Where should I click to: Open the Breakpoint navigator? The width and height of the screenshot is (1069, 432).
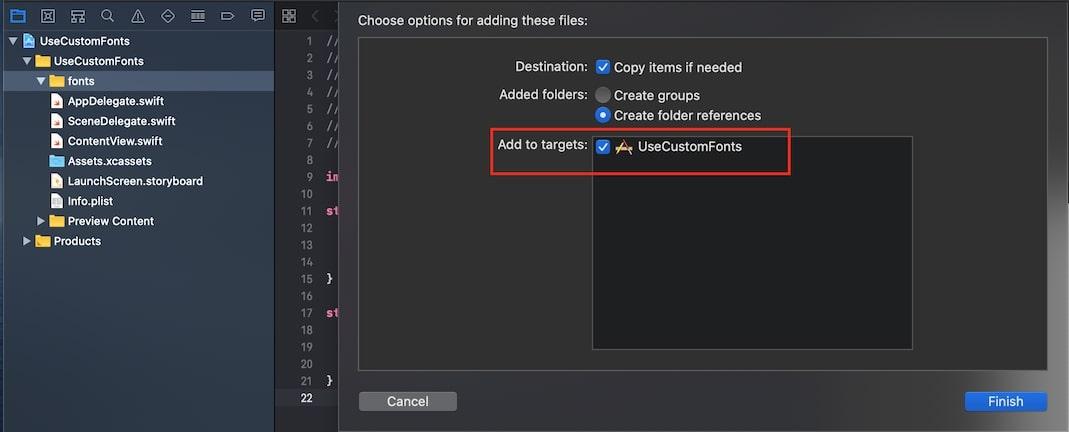227,16
